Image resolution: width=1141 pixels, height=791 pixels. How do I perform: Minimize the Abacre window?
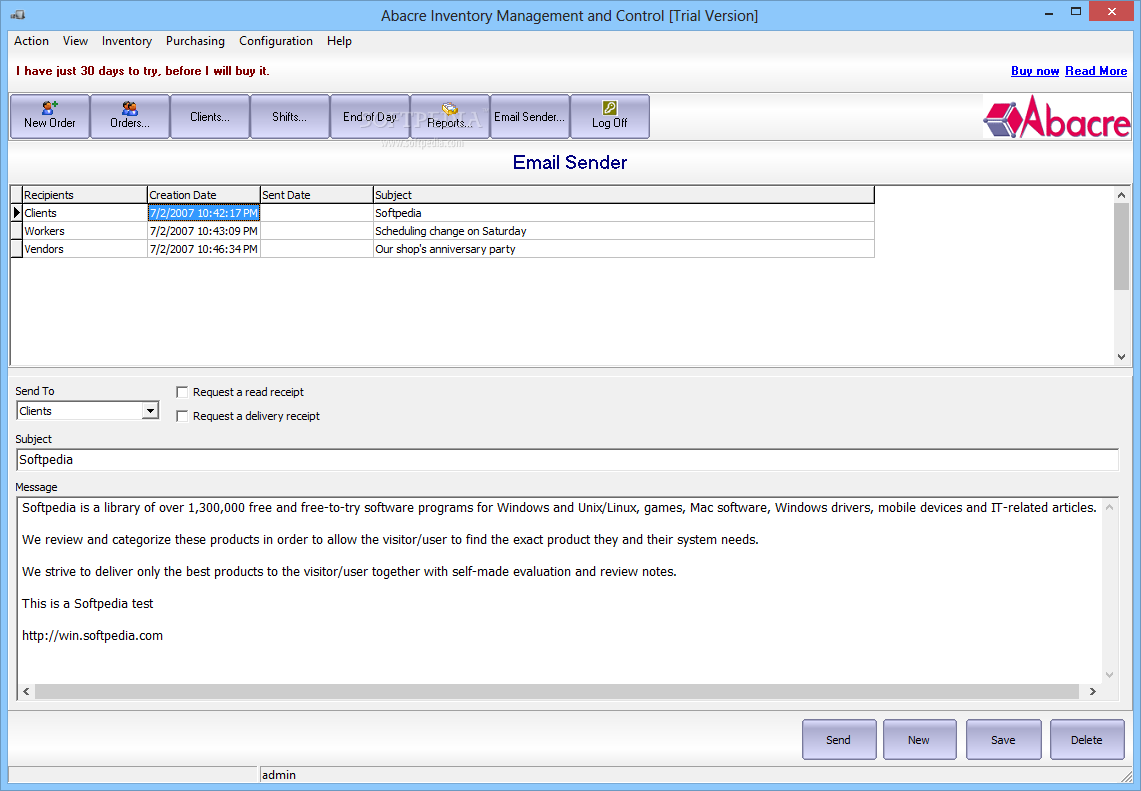tap(1049, 14)
